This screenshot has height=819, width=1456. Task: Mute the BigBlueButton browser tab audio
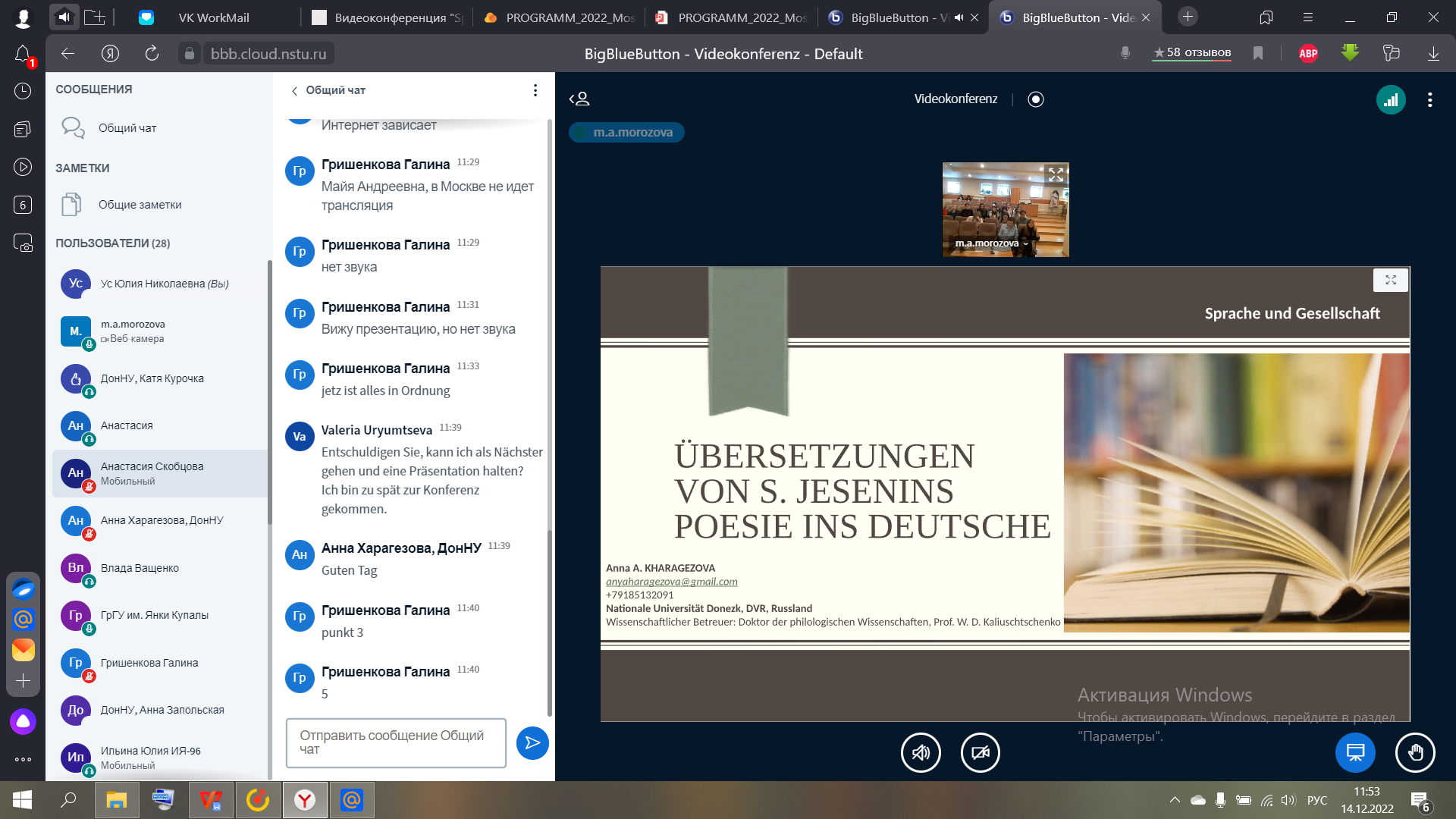(959, 17)
